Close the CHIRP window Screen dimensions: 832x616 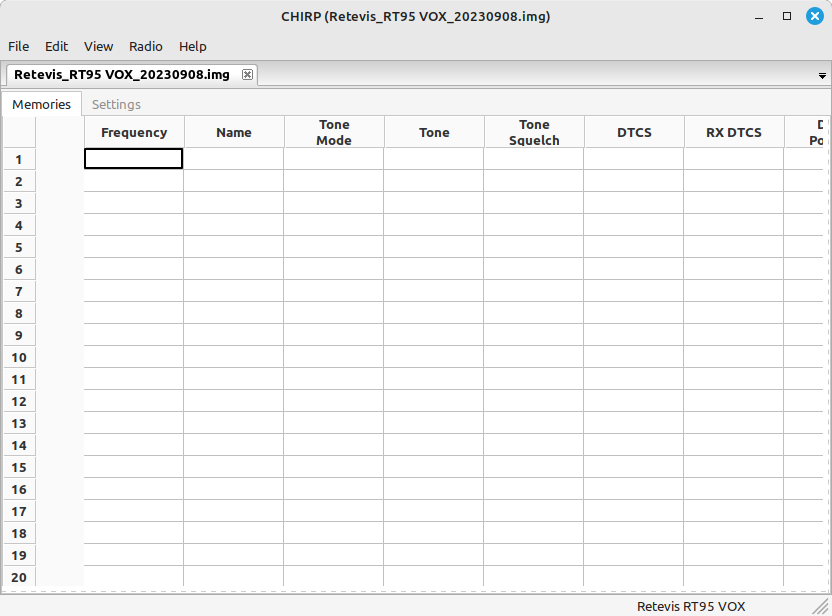coord(814,16)
